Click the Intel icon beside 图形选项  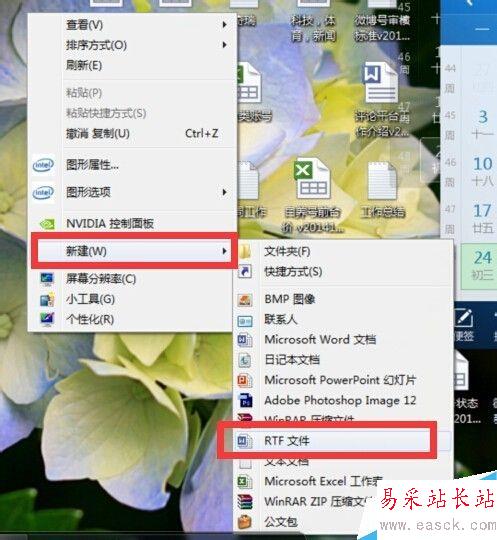click(43, 193)
